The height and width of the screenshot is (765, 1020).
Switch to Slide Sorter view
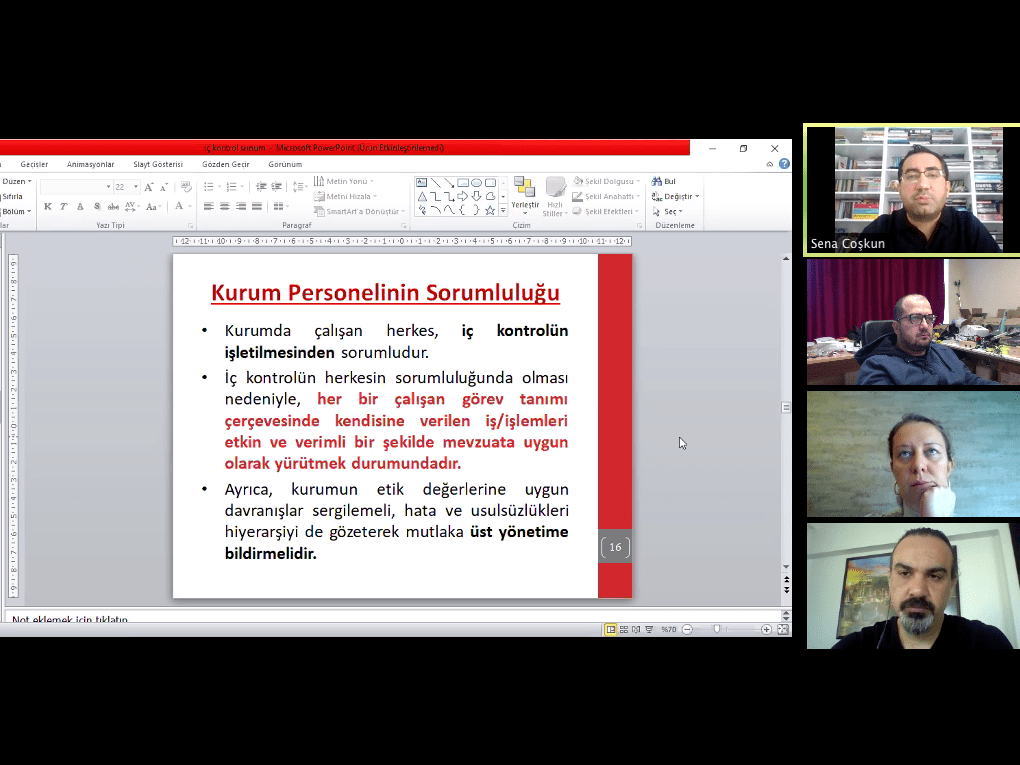coord(623,629)
